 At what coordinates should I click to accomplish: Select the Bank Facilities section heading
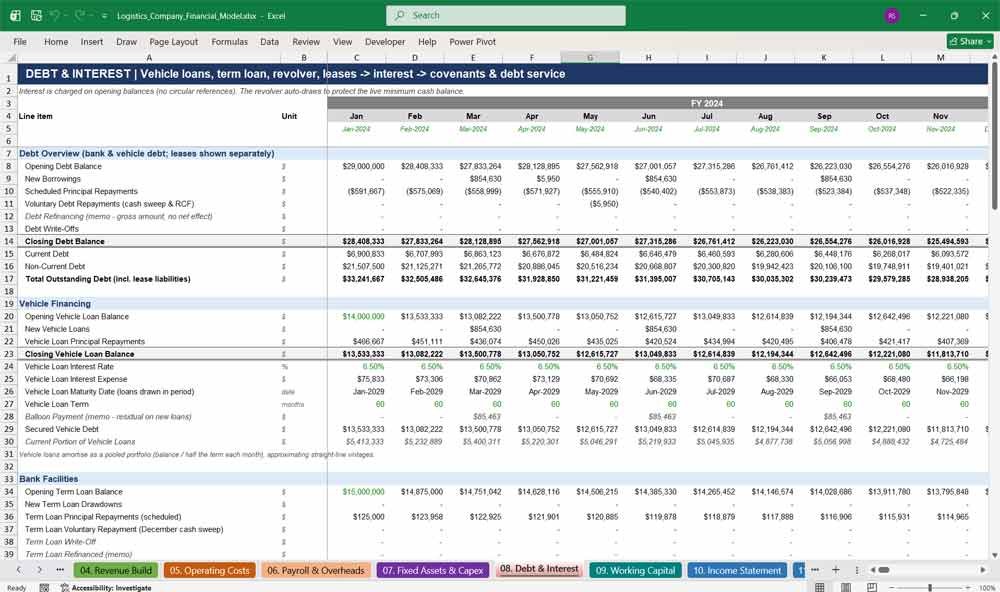48,479
